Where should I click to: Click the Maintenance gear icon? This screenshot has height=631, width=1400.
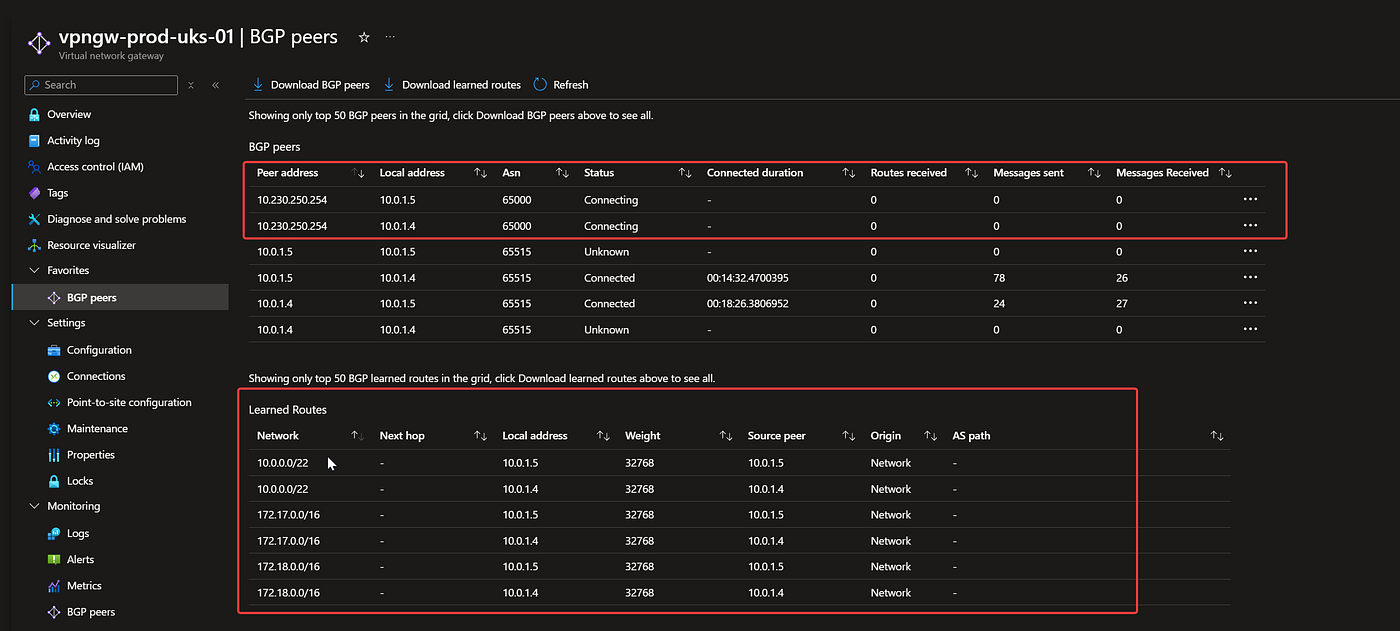tap(54, 428)
